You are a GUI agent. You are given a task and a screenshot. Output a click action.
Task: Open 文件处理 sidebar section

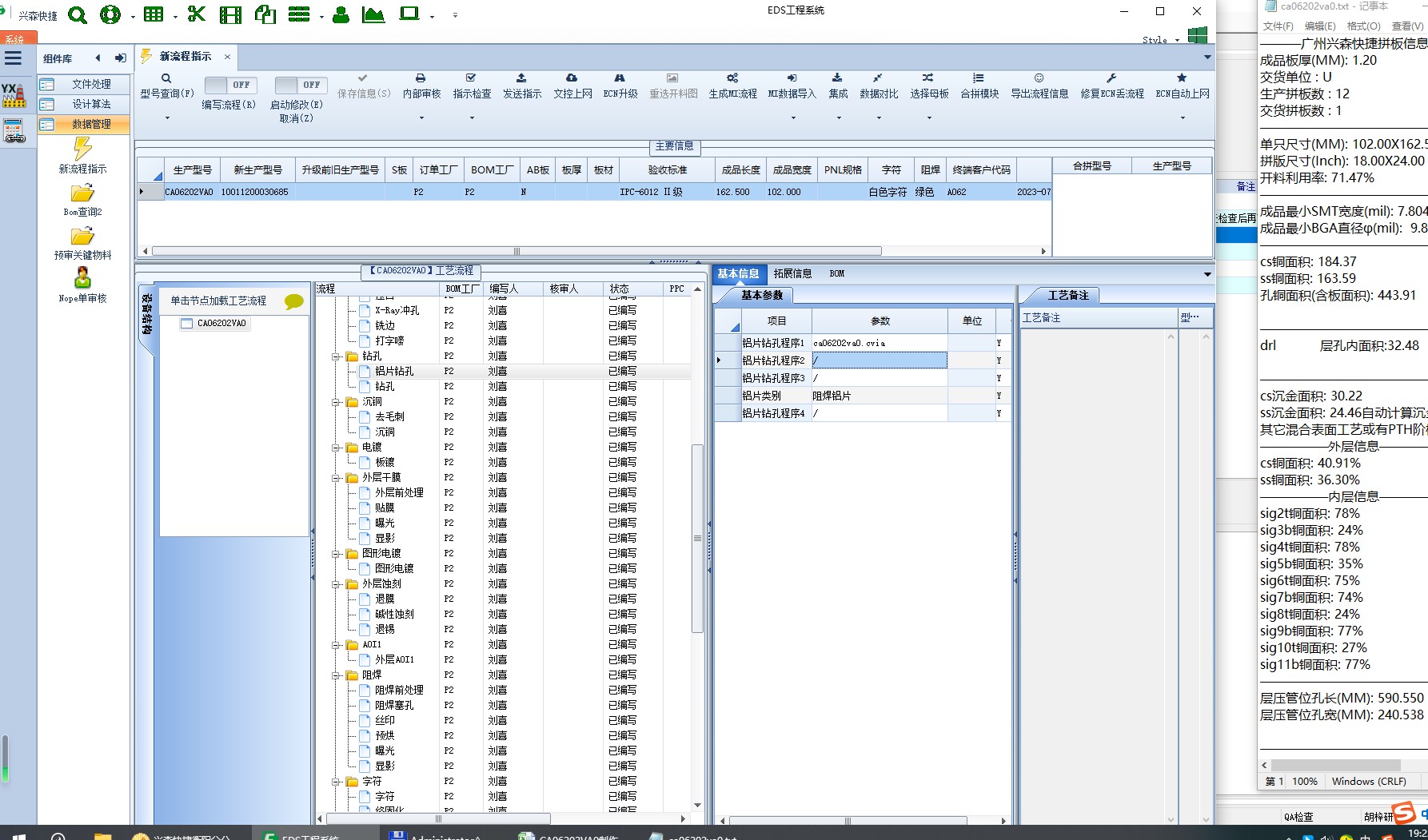click(x=83, y=84)
